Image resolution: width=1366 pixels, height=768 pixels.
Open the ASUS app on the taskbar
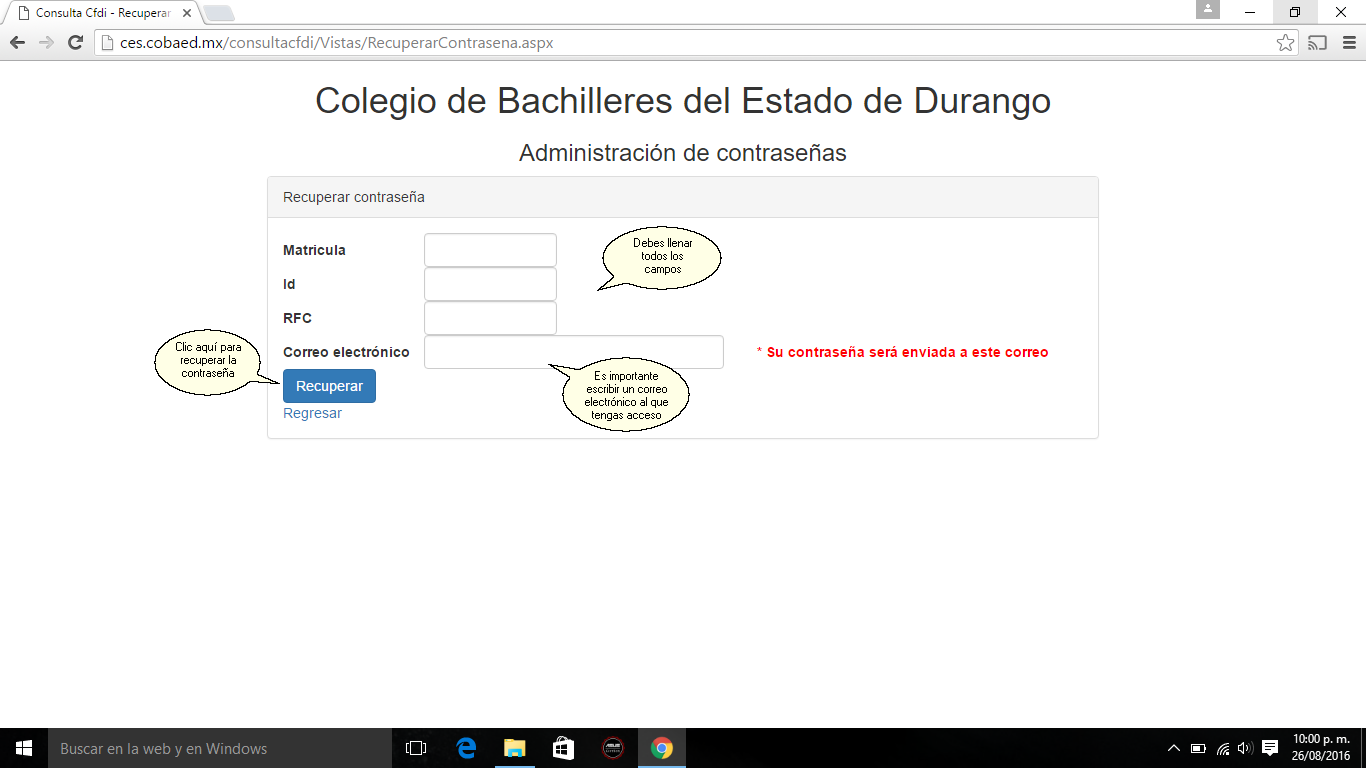point(612,748)
